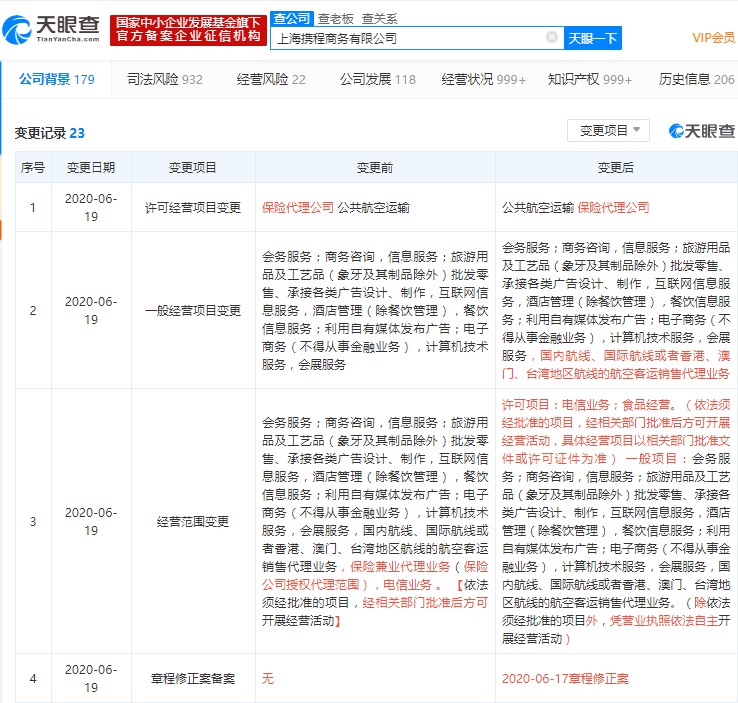Select the 公司发展 118 tab
This screenshot has width=738, height=703.
(x=378, y=79)
